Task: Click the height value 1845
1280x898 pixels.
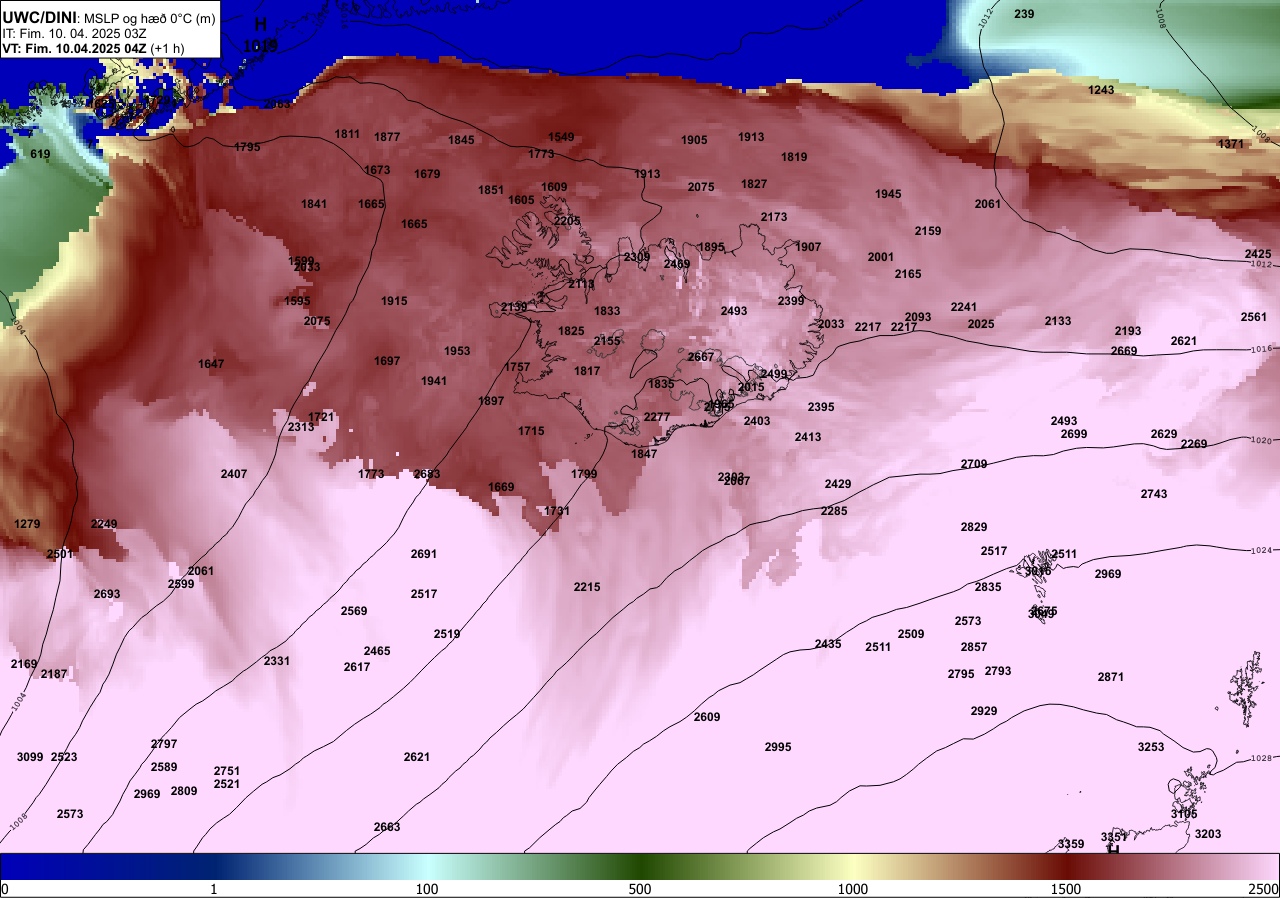Action: tap(461, 140)
